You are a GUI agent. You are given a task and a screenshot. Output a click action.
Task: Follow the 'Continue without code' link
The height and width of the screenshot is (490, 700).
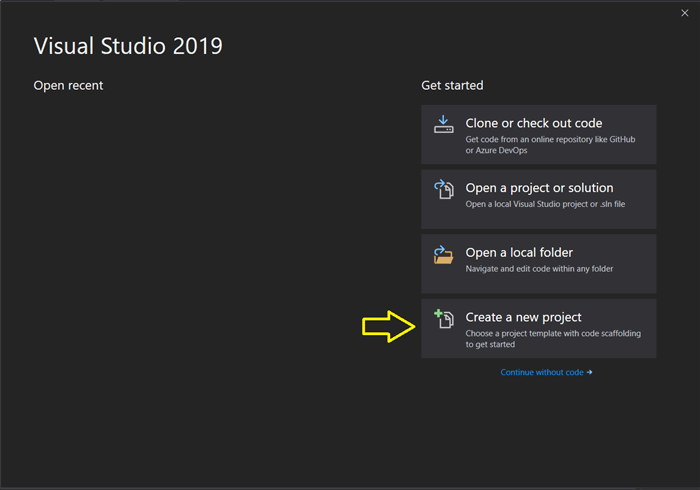pyautogui.click(x=546, y=372)
